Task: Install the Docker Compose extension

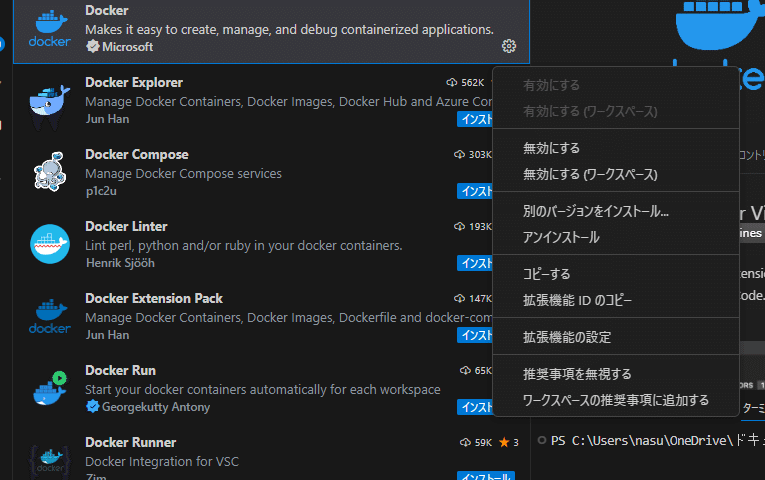Action: tap(475, 191)
